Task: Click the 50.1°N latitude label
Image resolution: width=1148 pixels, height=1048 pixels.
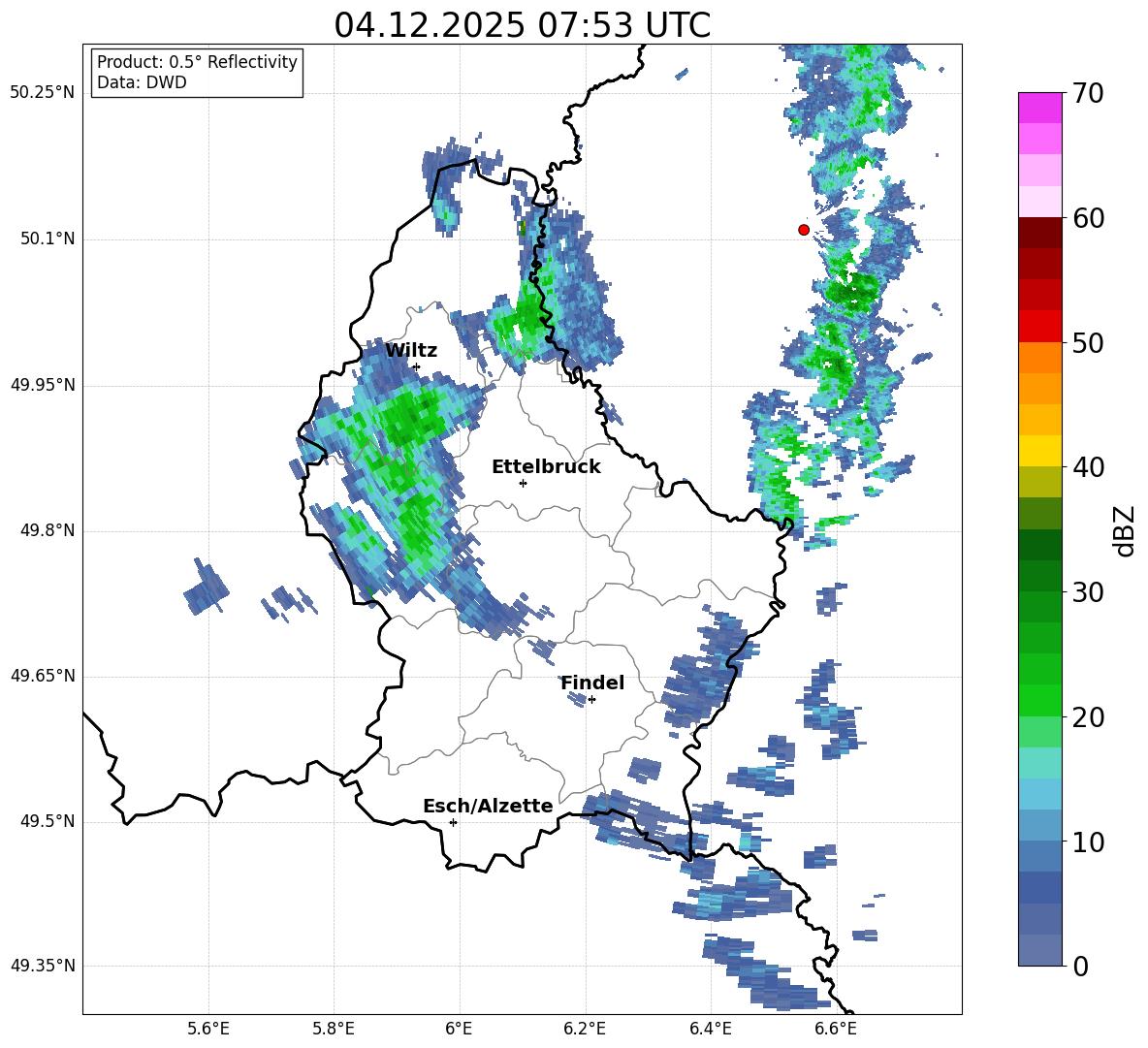Action: coord(47,239)
